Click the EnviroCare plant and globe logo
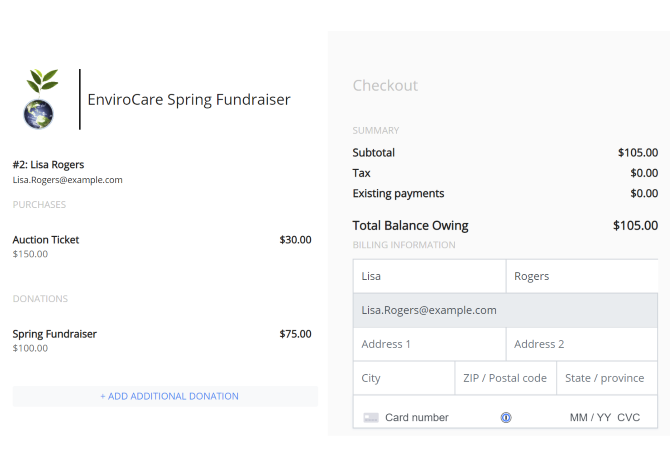The height and width of the screenshot is (470, 670). pyautogui.click(x=40, y=99)
